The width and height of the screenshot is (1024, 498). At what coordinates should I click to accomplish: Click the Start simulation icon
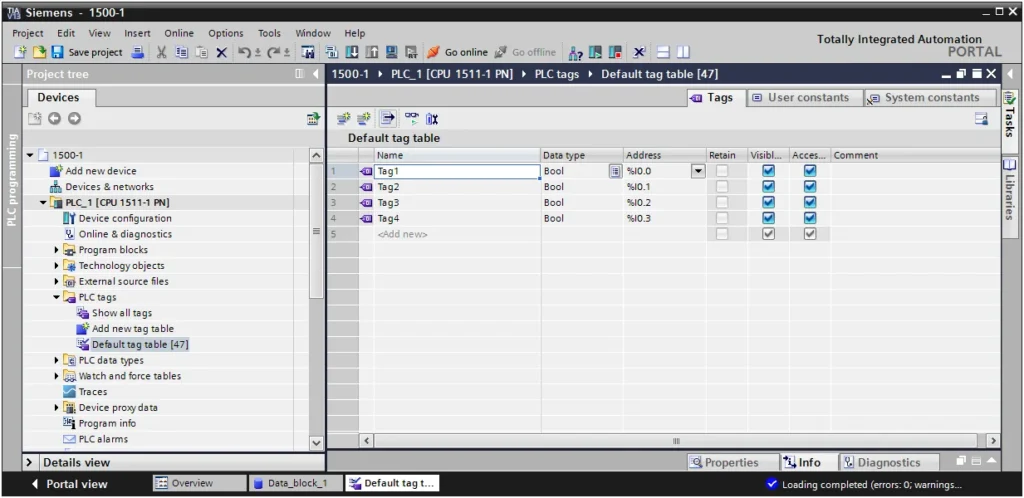(x=391, y=52)
